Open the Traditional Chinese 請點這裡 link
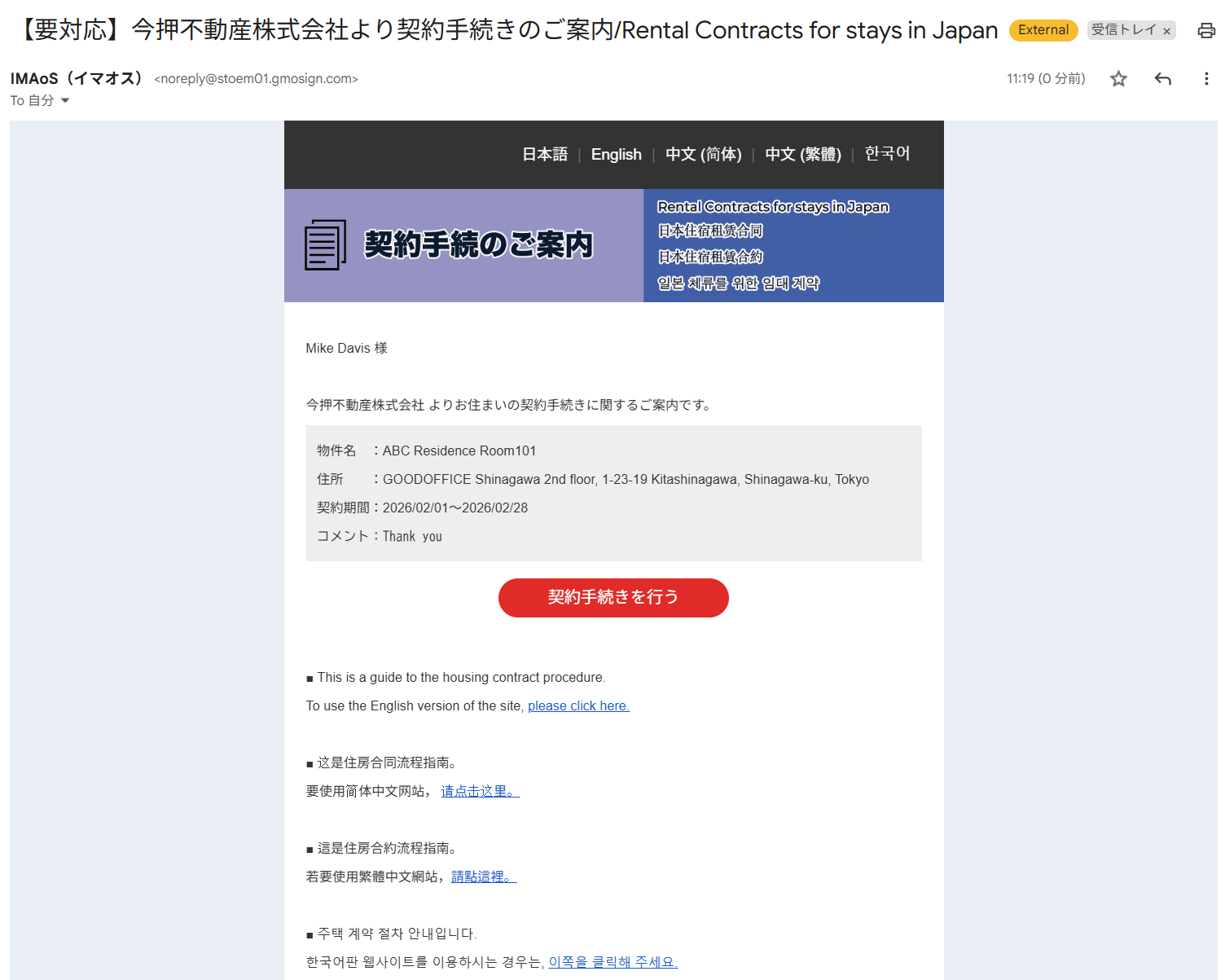Viewport: 1225px width, 980px height. coord(484,877)
